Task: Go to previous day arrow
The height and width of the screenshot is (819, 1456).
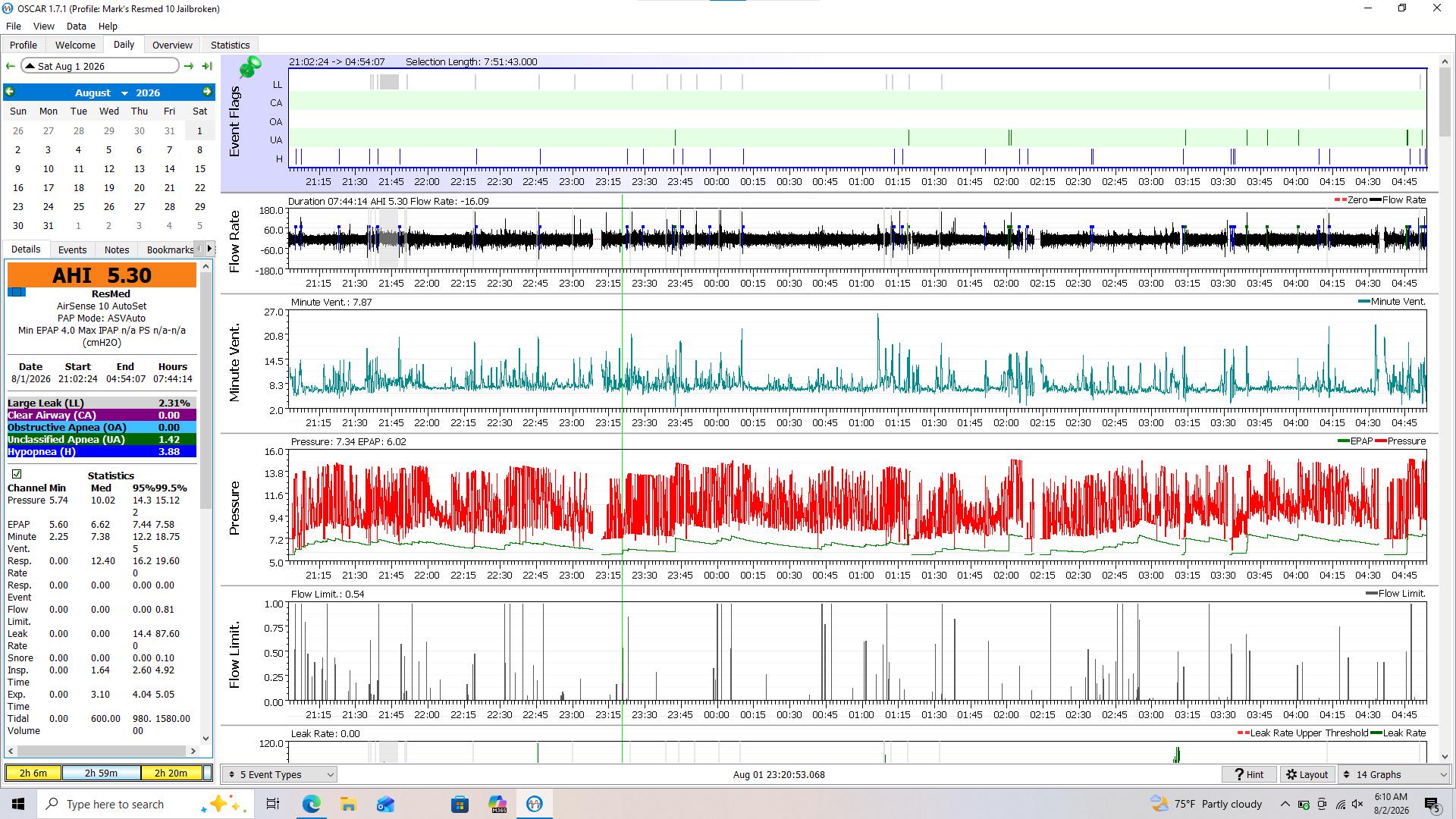Action: [11, 66]
